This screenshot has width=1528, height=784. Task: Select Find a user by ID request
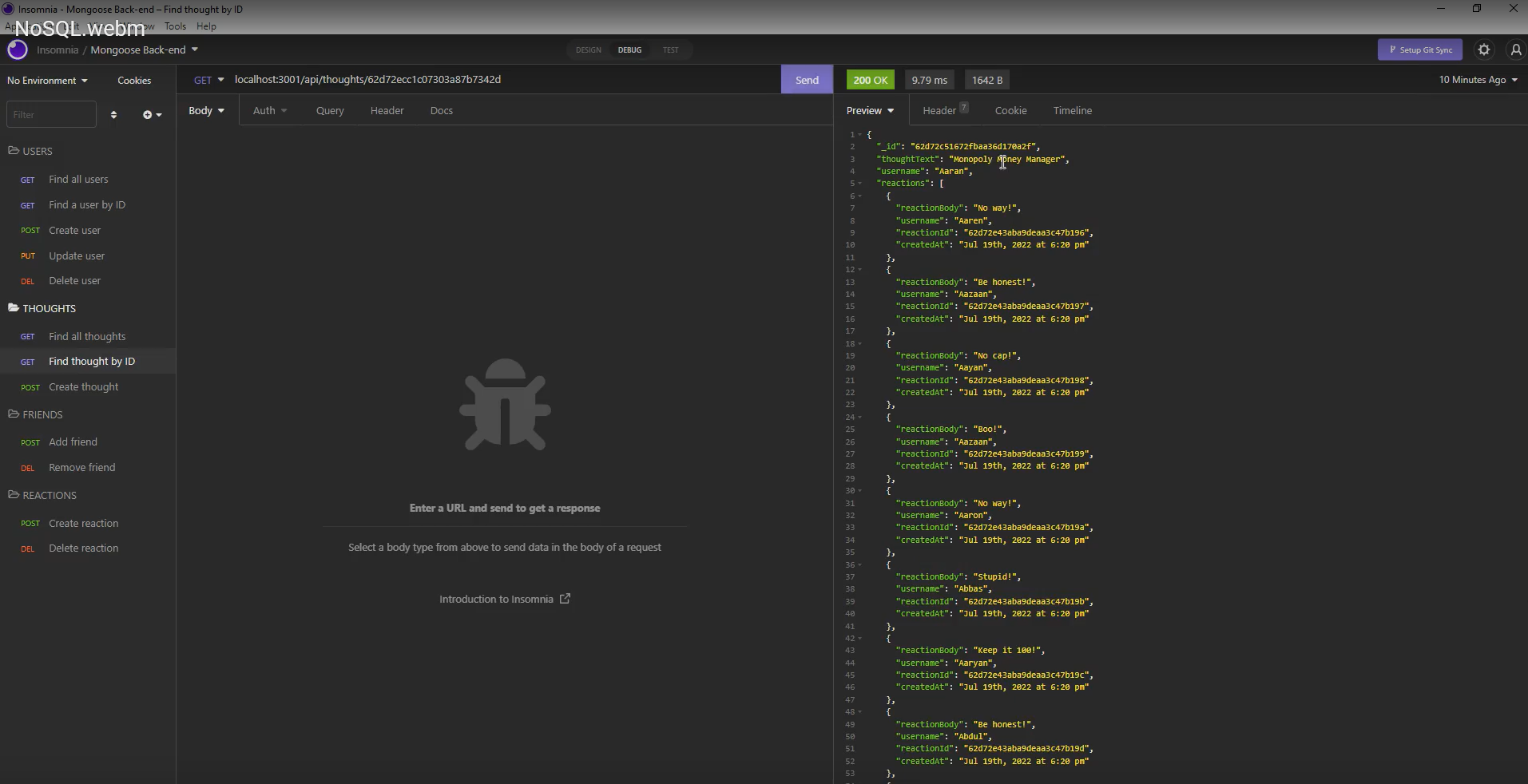(88, 205)
